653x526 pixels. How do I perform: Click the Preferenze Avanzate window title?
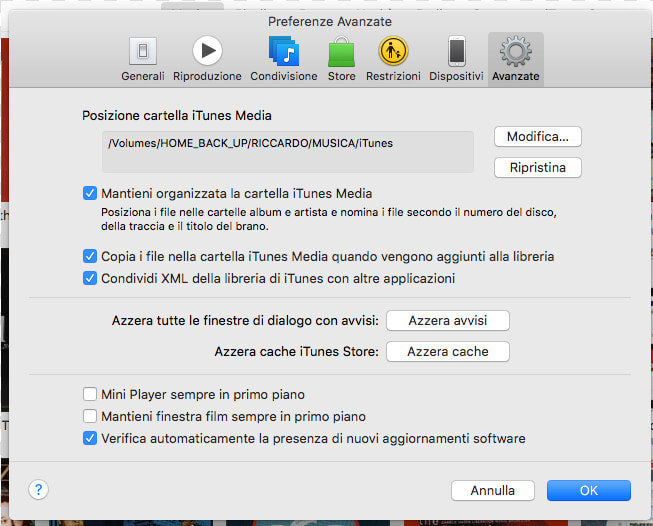click(x=330, y=22)
